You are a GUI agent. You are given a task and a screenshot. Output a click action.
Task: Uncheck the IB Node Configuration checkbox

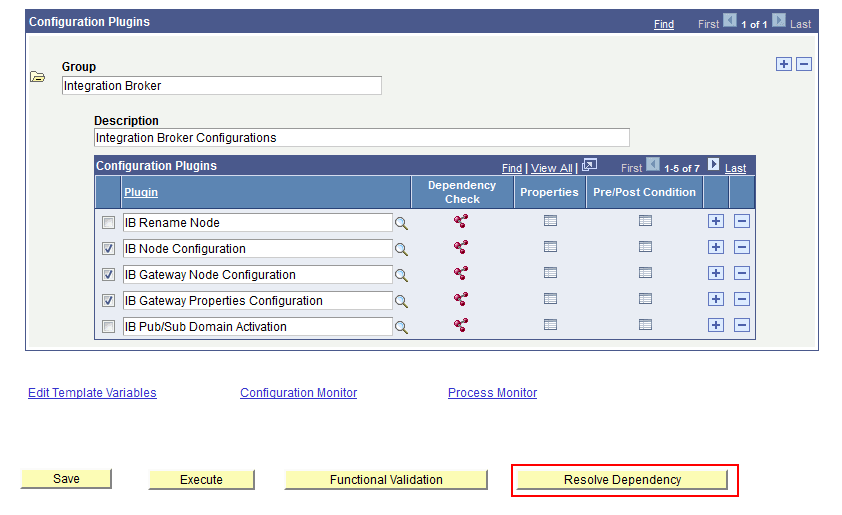click(108, 248)
